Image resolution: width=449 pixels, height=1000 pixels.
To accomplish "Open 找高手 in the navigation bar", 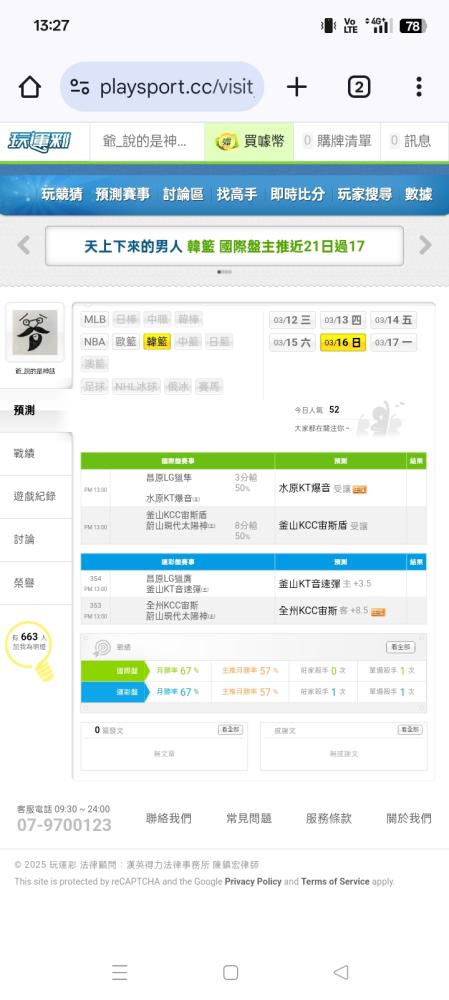I will point(237,195).
